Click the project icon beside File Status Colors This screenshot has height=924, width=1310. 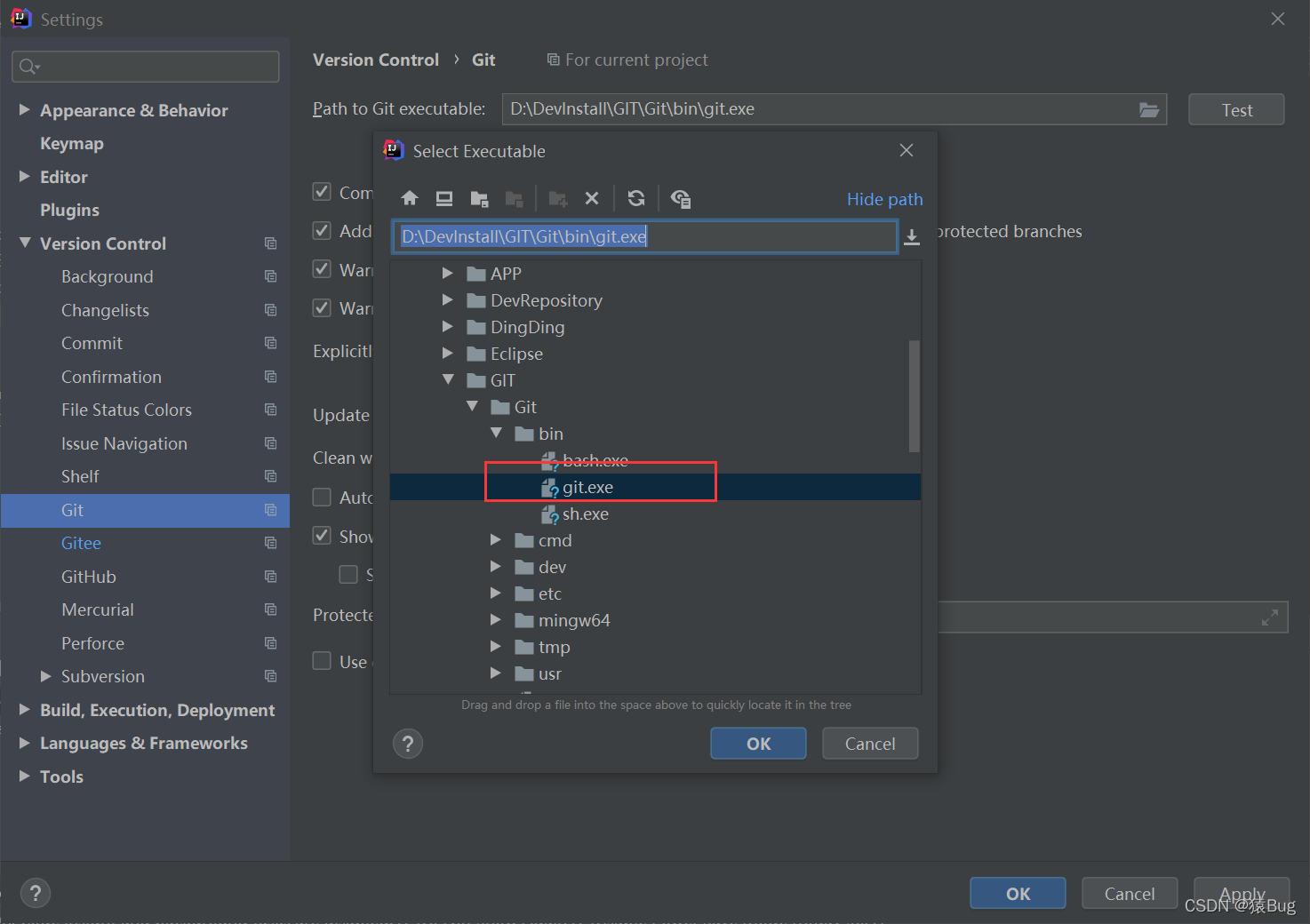coord(270,410)
